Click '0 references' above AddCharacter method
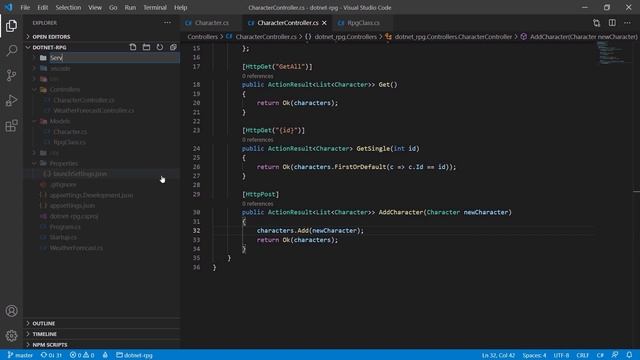Image resolution: width=640 pixels, height=360 pixels. [258, 203]
